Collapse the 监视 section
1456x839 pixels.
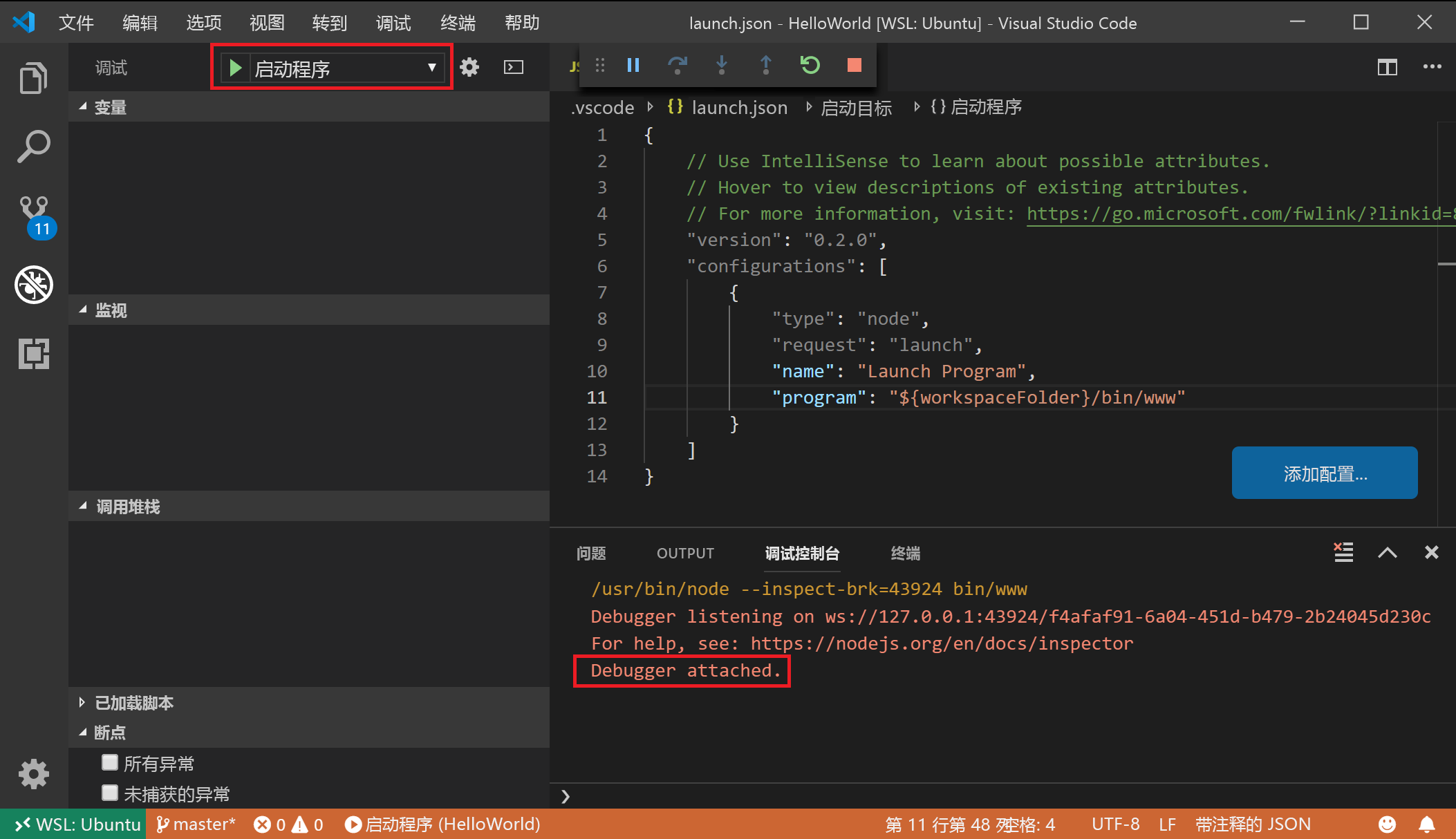309,310
